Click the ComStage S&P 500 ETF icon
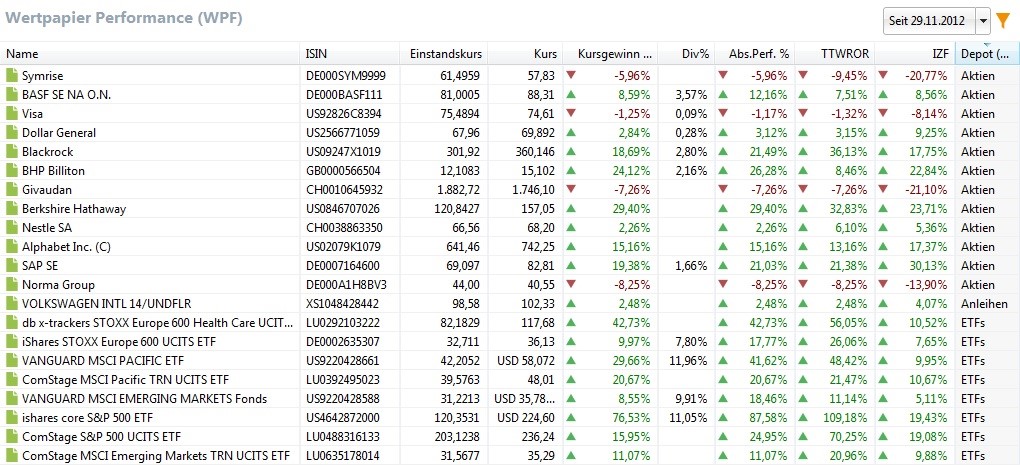Viewport: 1020px width, 465px height. tap(12, 437)
